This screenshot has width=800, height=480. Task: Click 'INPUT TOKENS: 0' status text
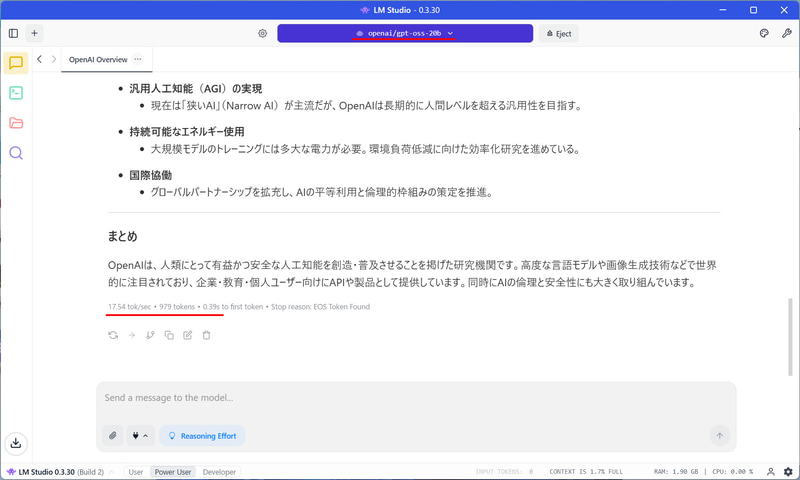(x=505, y=472)
